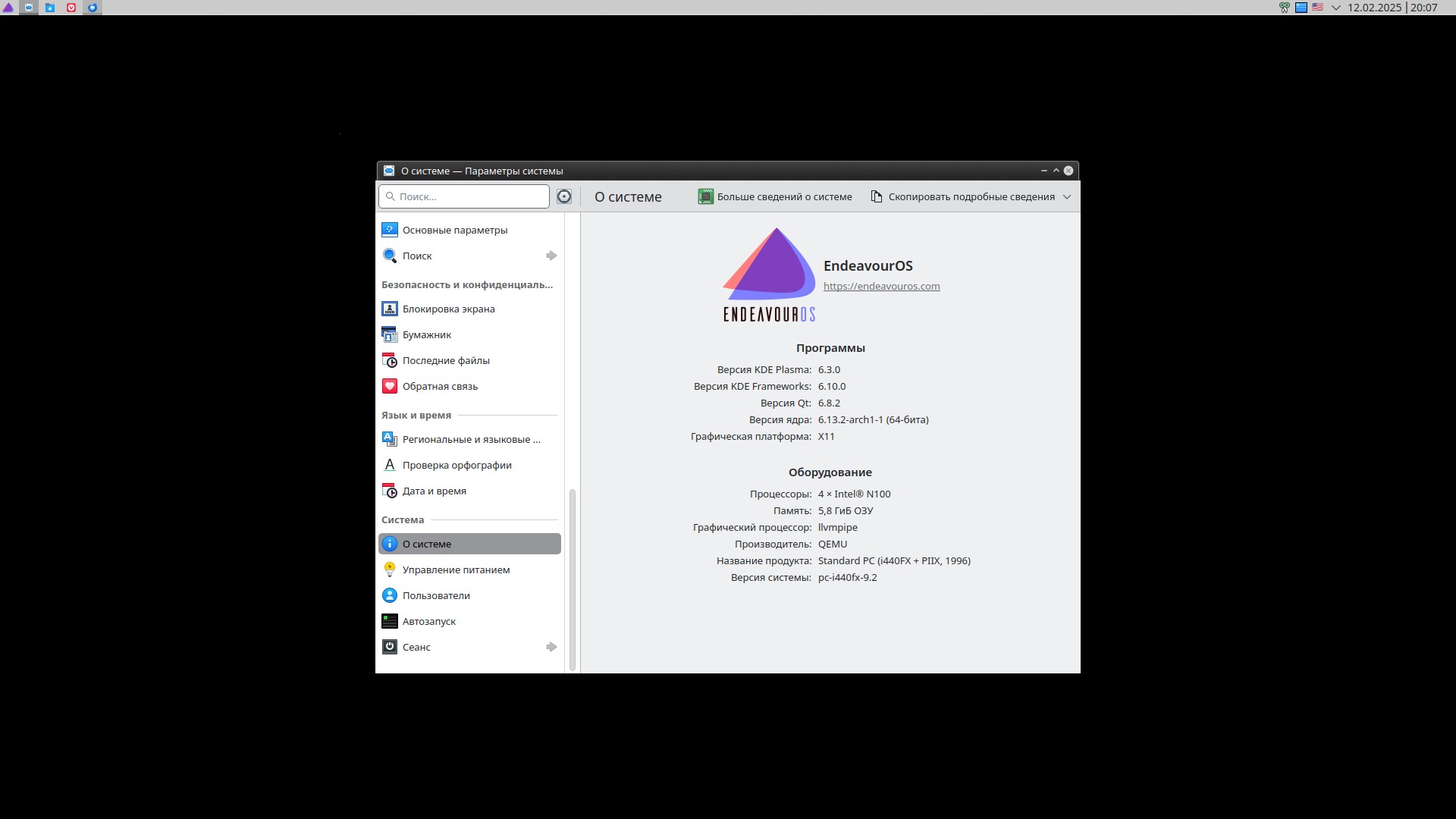Open Сеанс session settings

point(469,647)
